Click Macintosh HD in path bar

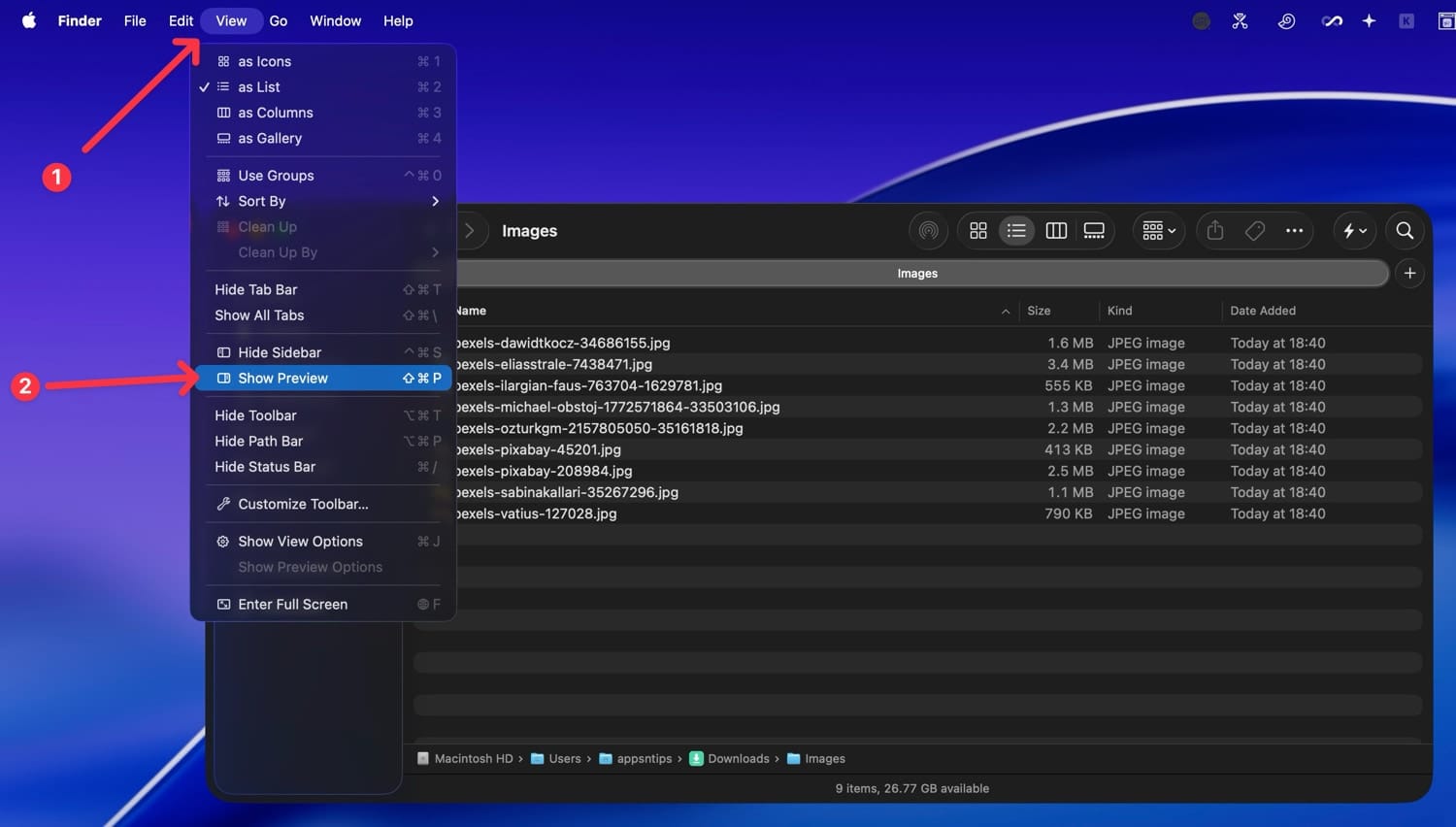tap(465, 759)
